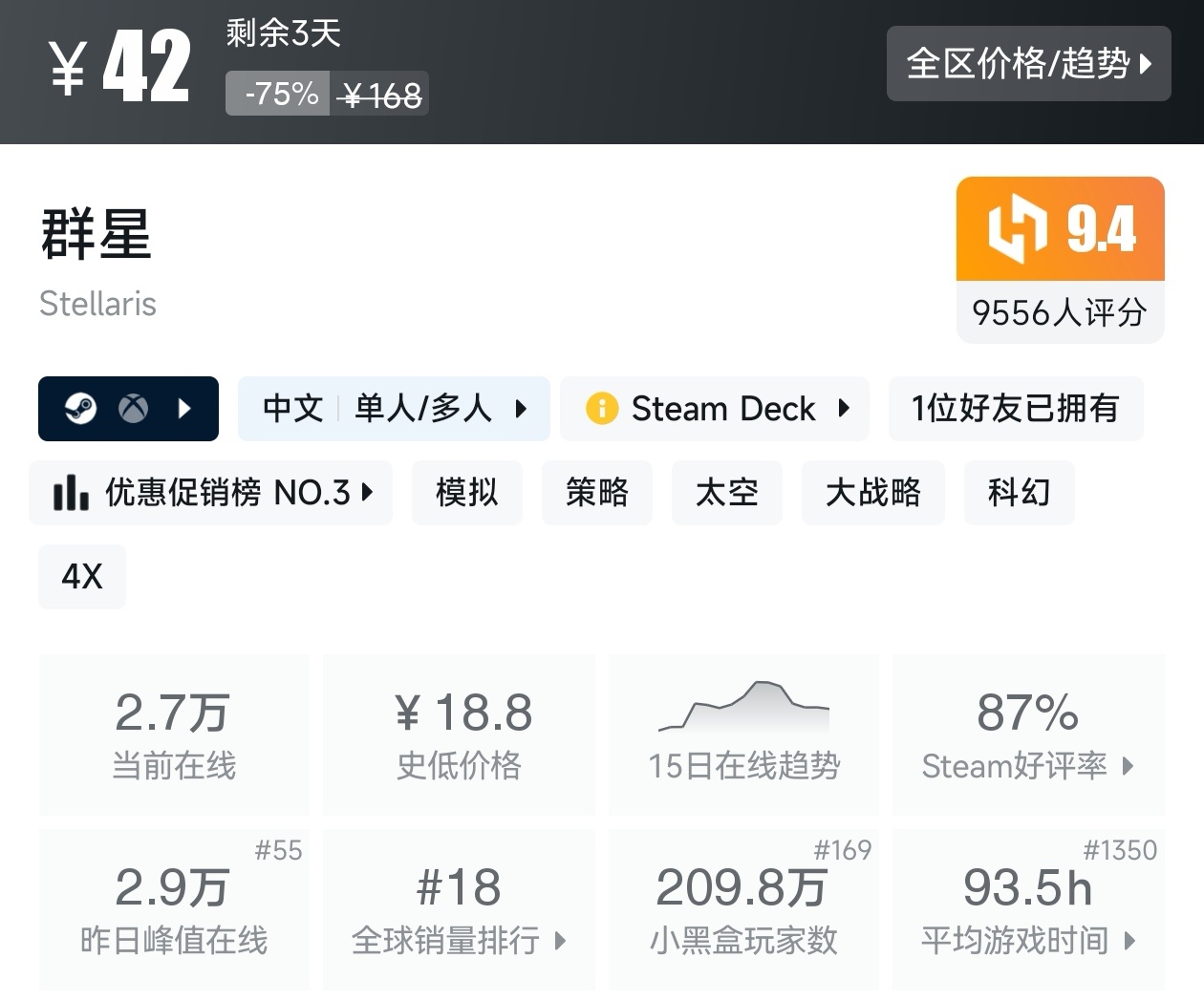Open the 15日在线趋势 chart thumbnail

(x=743, y=712)
